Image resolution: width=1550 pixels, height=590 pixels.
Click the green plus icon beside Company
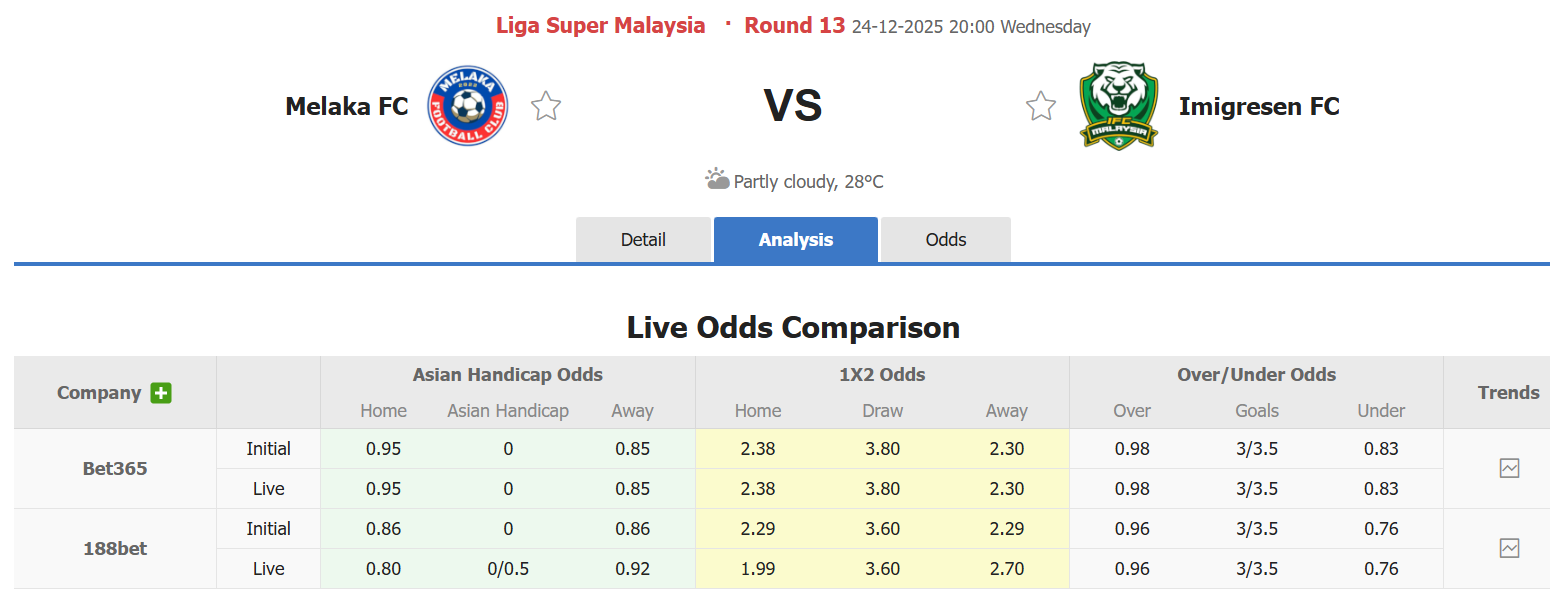tap(161, 393)
